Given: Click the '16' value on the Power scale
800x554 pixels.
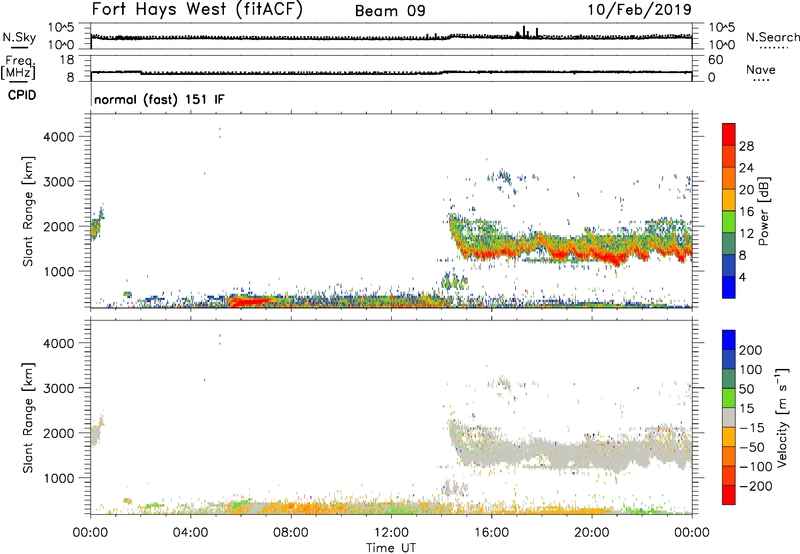Looking at the screenshot, I should click(746, 212).
